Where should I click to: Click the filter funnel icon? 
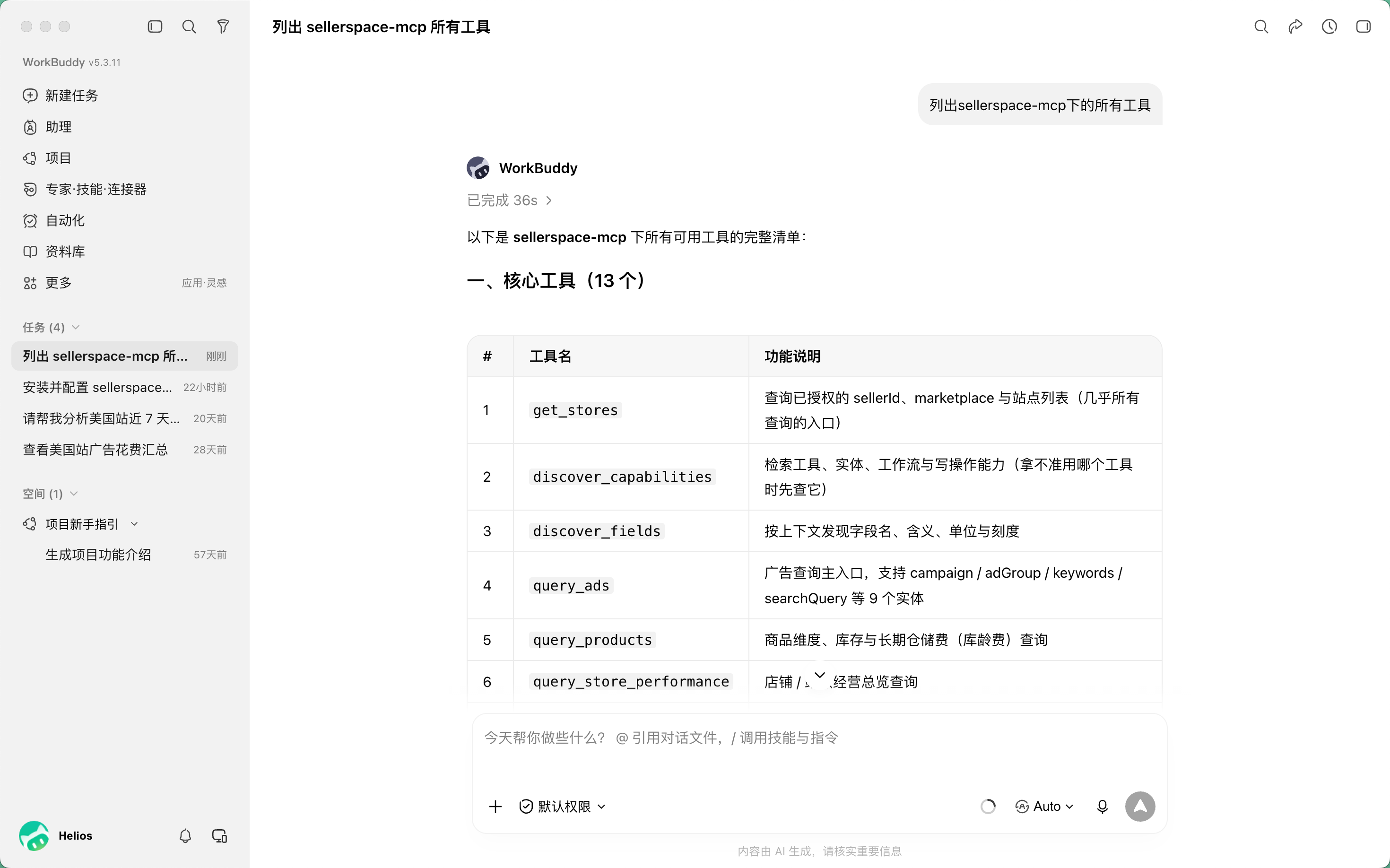click(223, 26)
